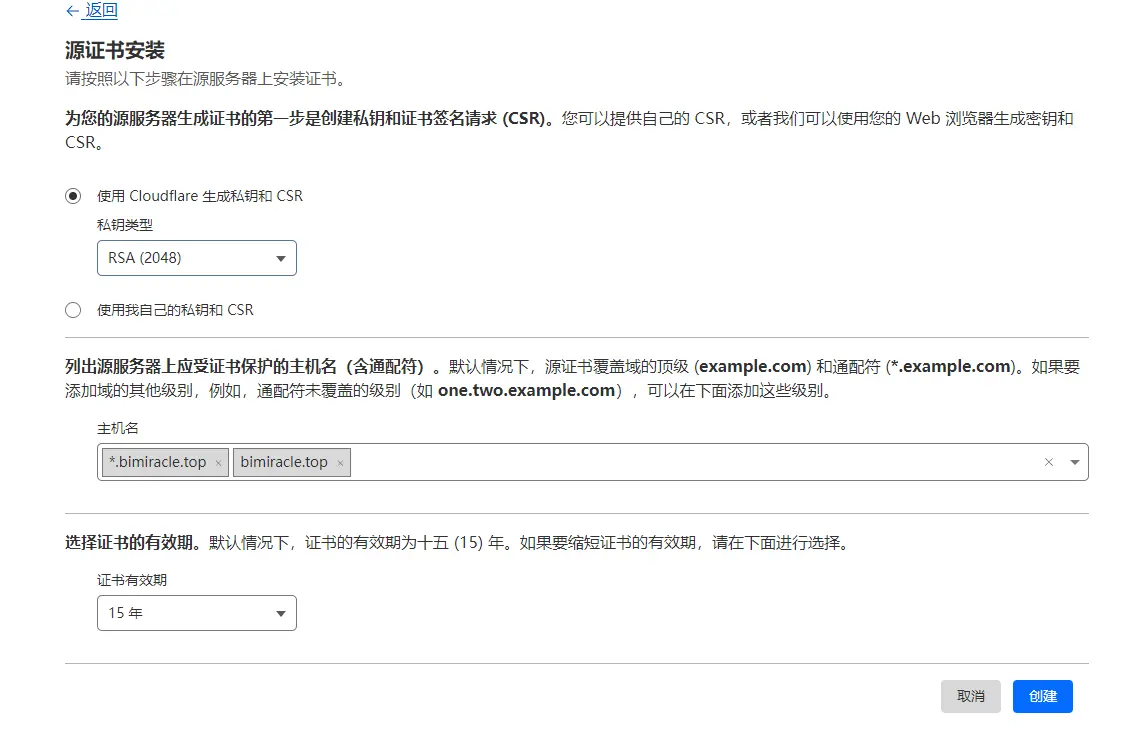Screen dimensions: 1127x734
Task: Click the 私钥类型 label
Action: click(x=125, y=225)
